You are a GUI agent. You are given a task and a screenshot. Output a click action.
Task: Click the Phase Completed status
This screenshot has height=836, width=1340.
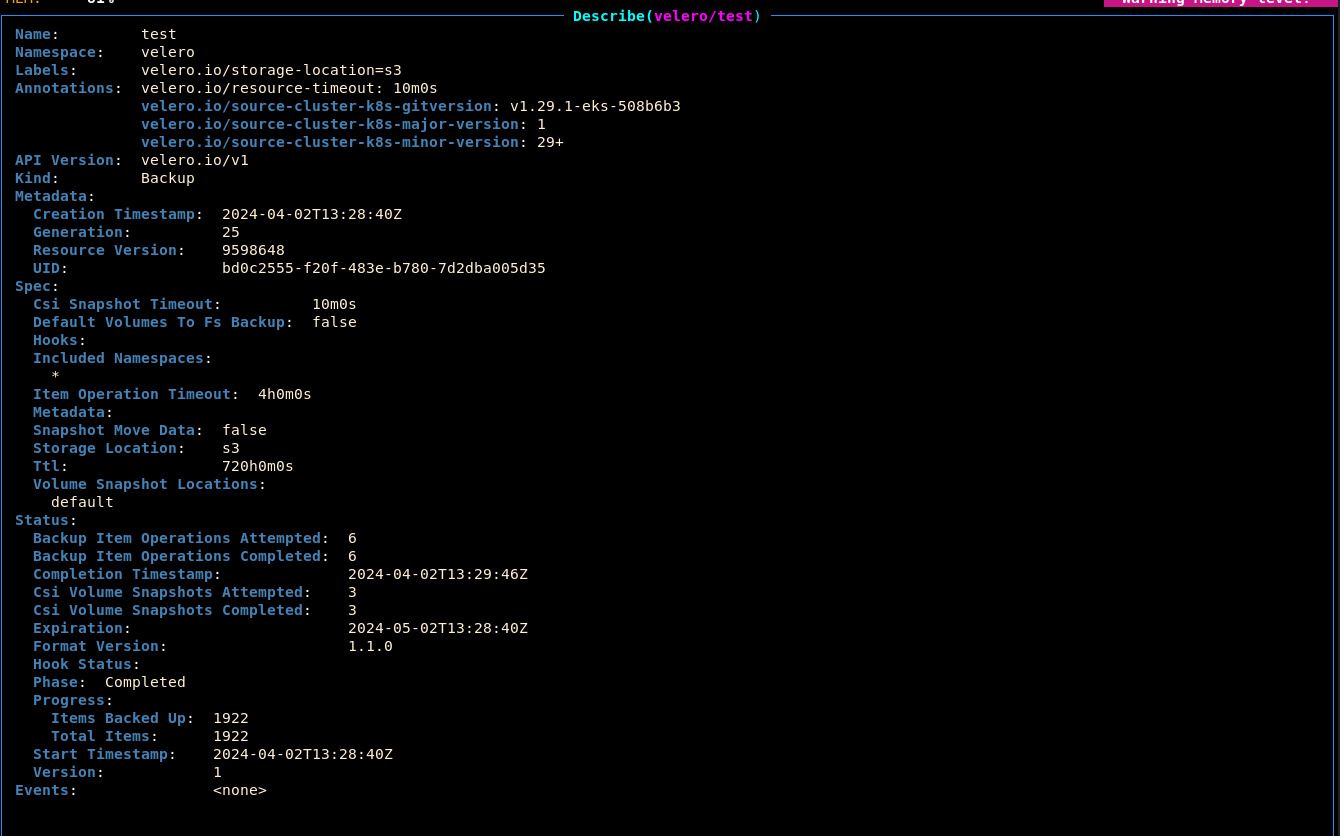click(x=144, y=682)
